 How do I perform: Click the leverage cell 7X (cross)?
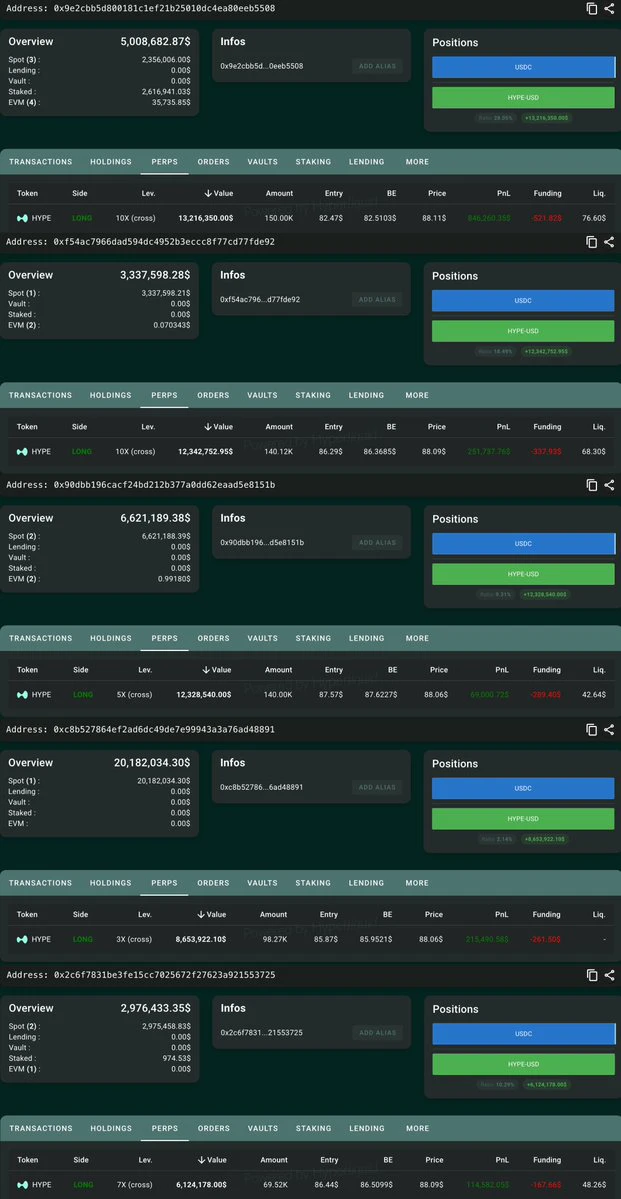pyautogui.click(x=135, y=1184)
